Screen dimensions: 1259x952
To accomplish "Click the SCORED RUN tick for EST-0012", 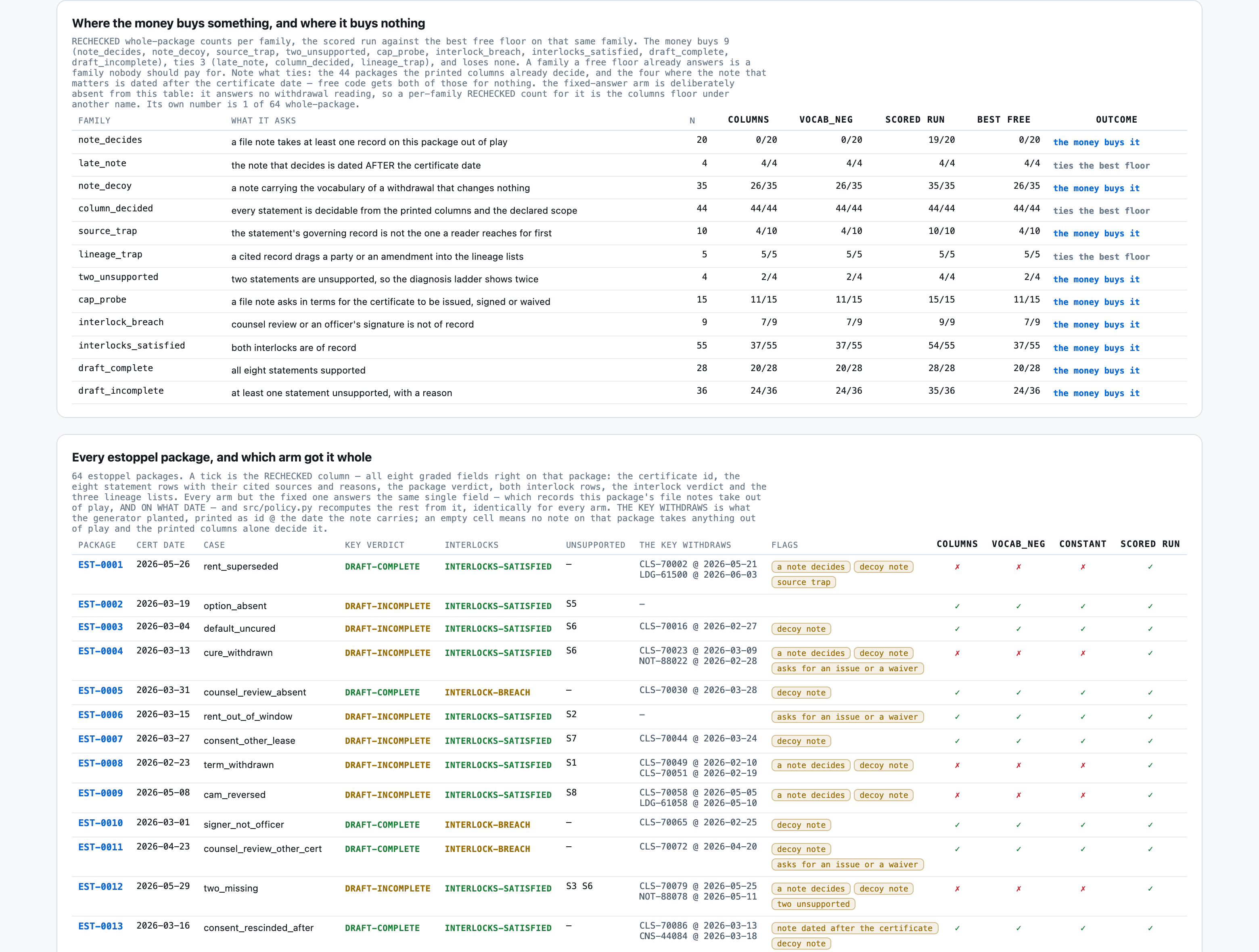I will pos(1150,889).
